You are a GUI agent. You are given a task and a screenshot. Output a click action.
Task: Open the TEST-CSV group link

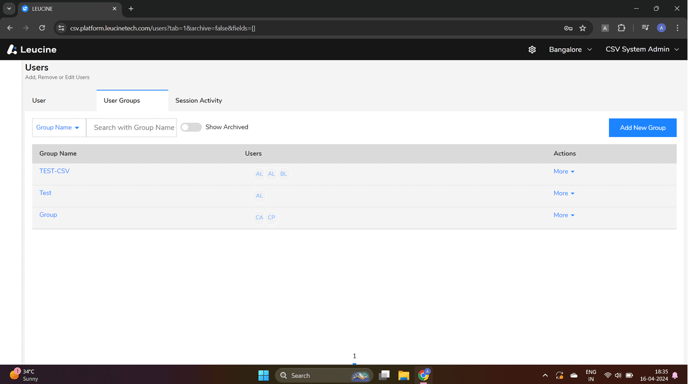coord(54,171)
